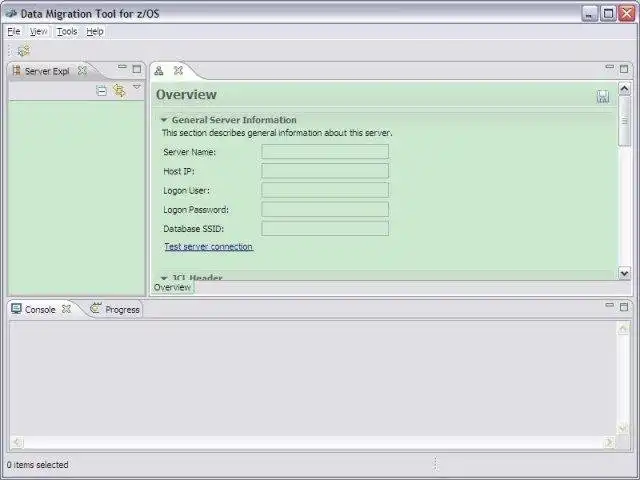Click editor scrollbar up arrow
Screen dimensions: 640x480
(x=624, y=89)
